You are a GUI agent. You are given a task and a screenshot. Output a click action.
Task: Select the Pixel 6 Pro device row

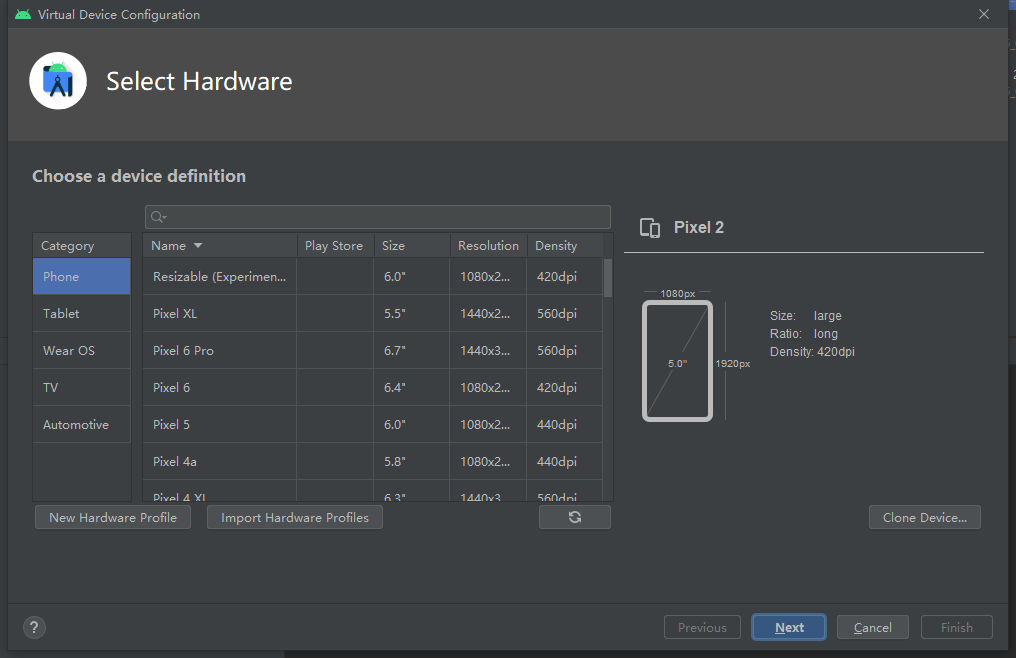373,350
